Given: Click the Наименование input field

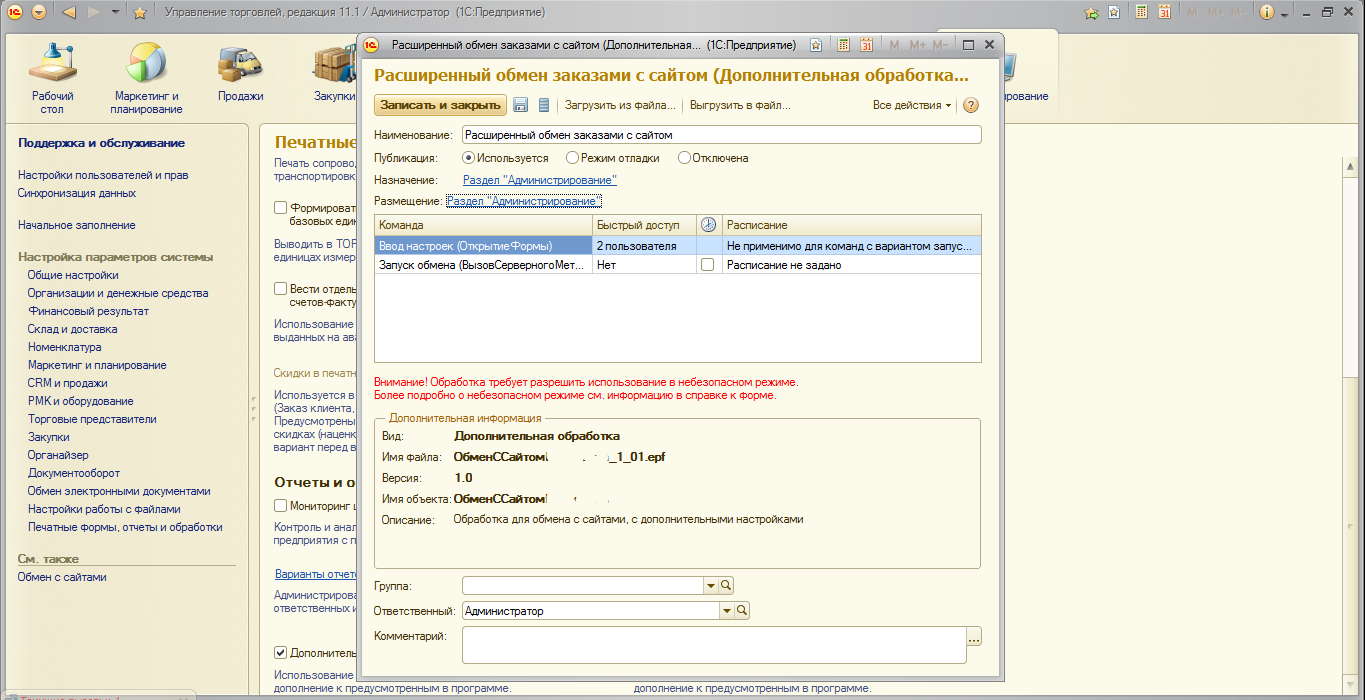Looking at the screenshot, I should (721, 135).
